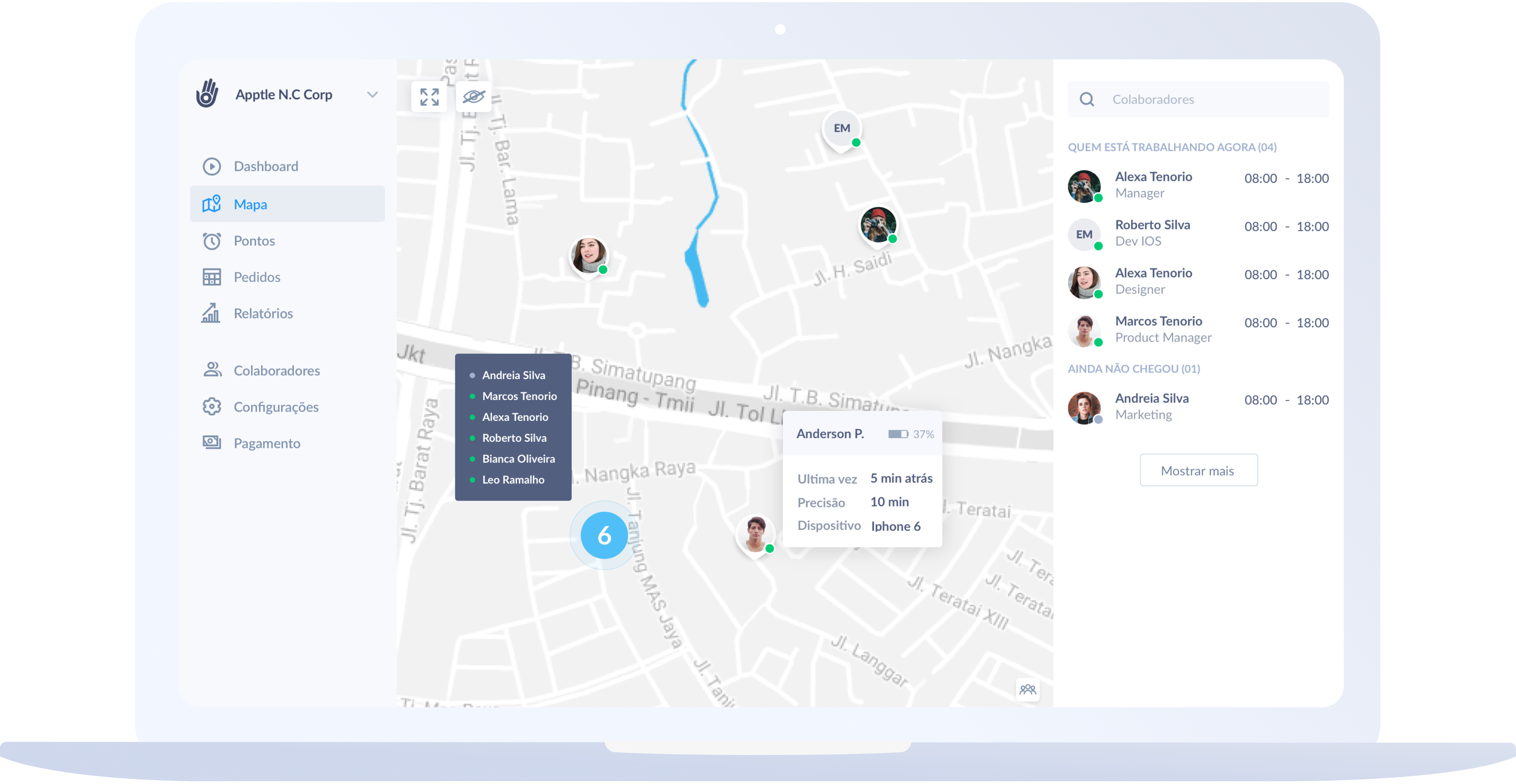The width and height of the screenshot is (1516, 784).
Task: Select the Mapa menu item
Action: pos(287,204)
